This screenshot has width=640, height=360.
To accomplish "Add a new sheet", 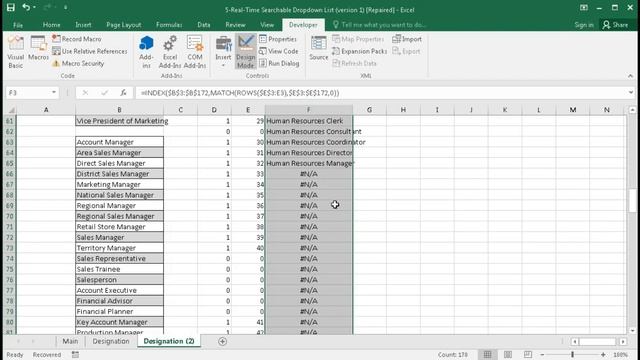I will (x=222, y=341).
